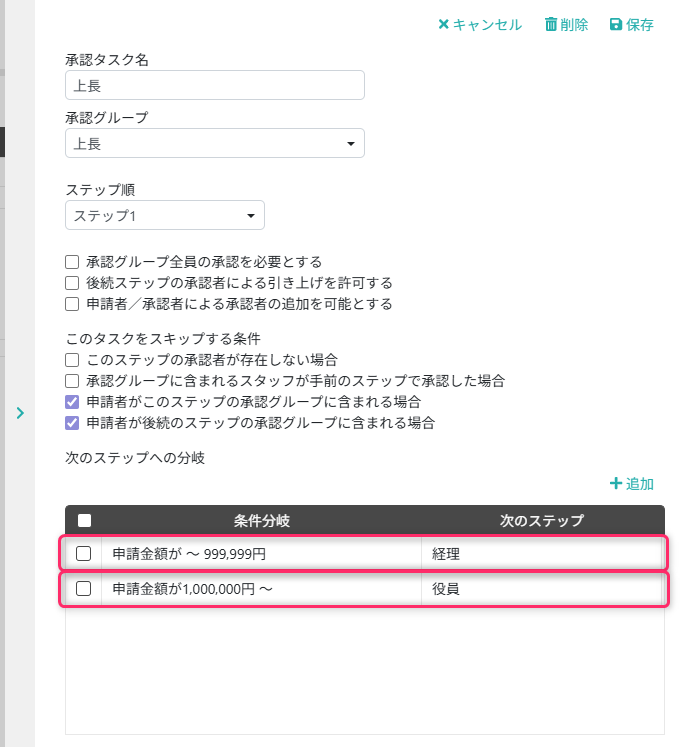Expand the side panel with chevron arrow
The height and width of the screenshot is (747, 693).
tap(20, 412)
